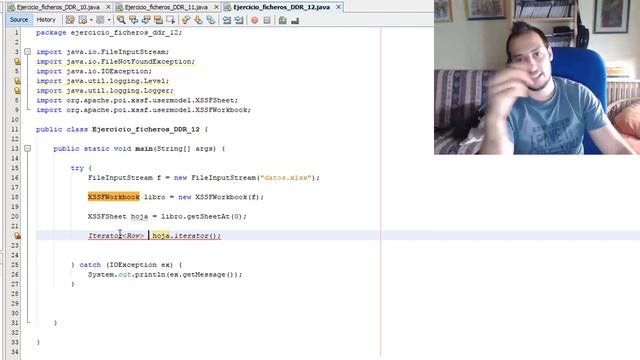The image size is (640, 360).
Task: Go to the next bookmark
Action: [x=198, y=20]
